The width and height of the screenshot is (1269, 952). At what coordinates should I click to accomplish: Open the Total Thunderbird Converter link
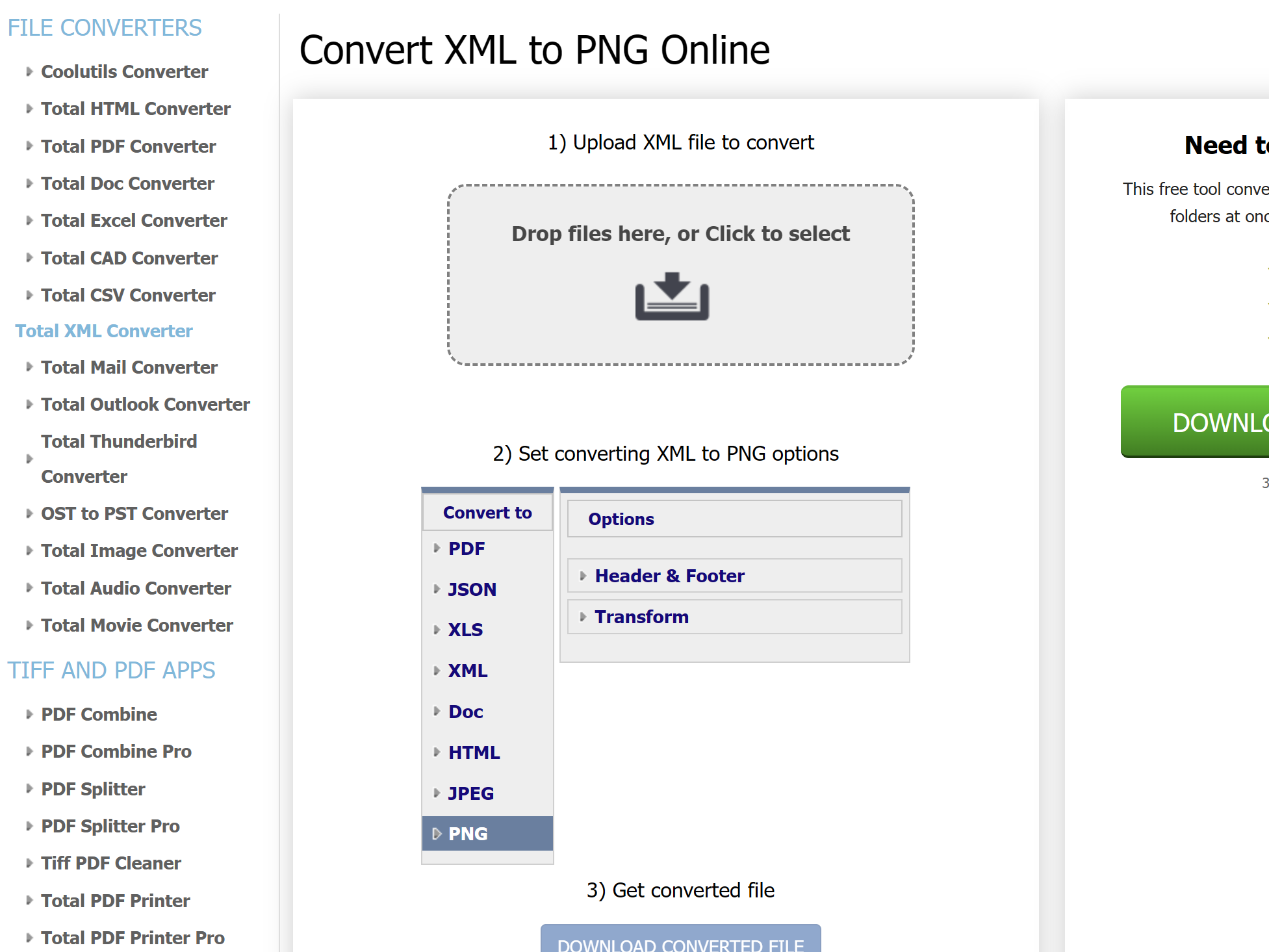coord(119,459)
